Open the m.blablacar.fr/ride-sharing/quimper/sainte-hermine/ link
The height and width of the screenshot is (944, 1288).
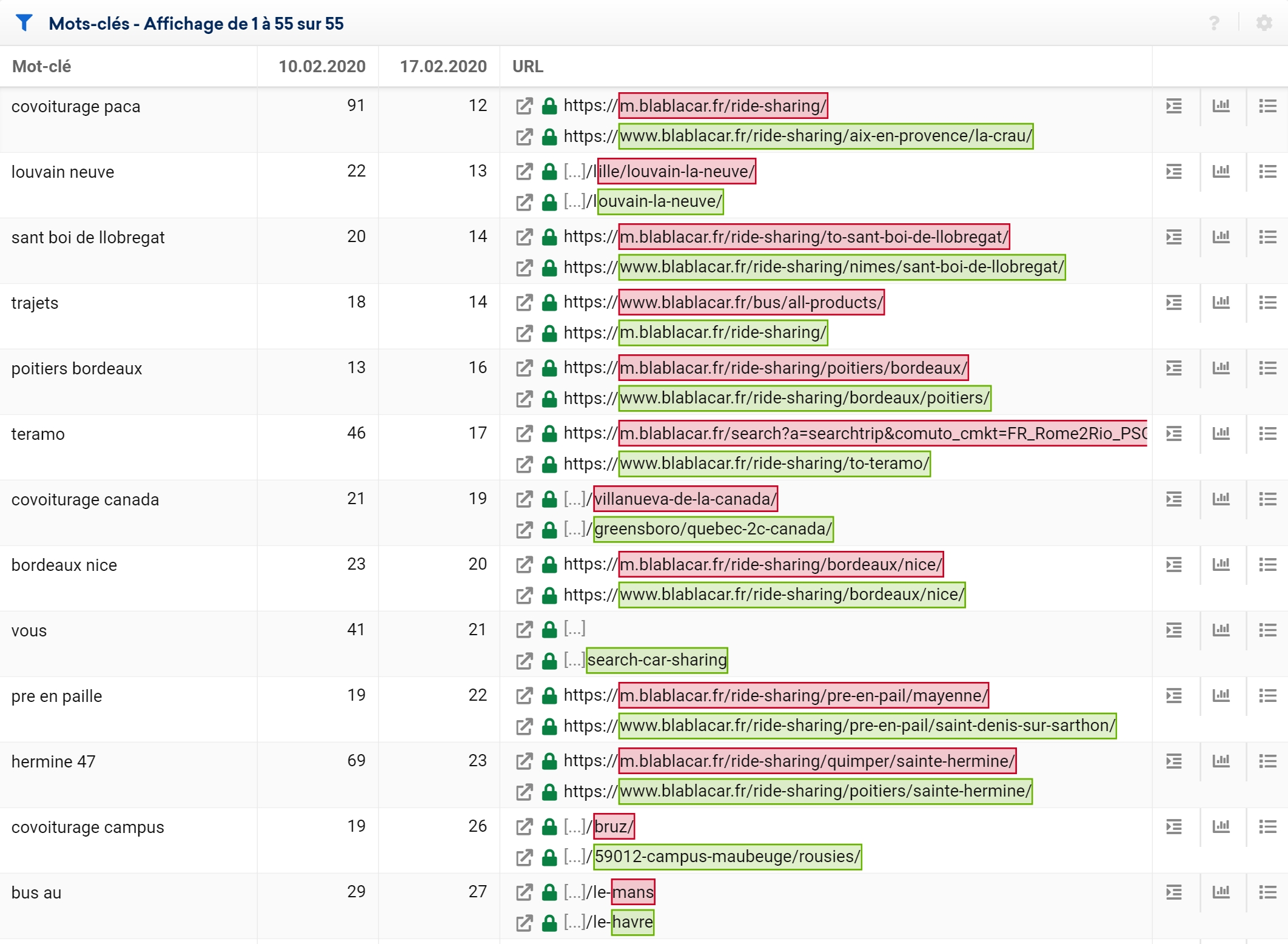coord(817,761)
